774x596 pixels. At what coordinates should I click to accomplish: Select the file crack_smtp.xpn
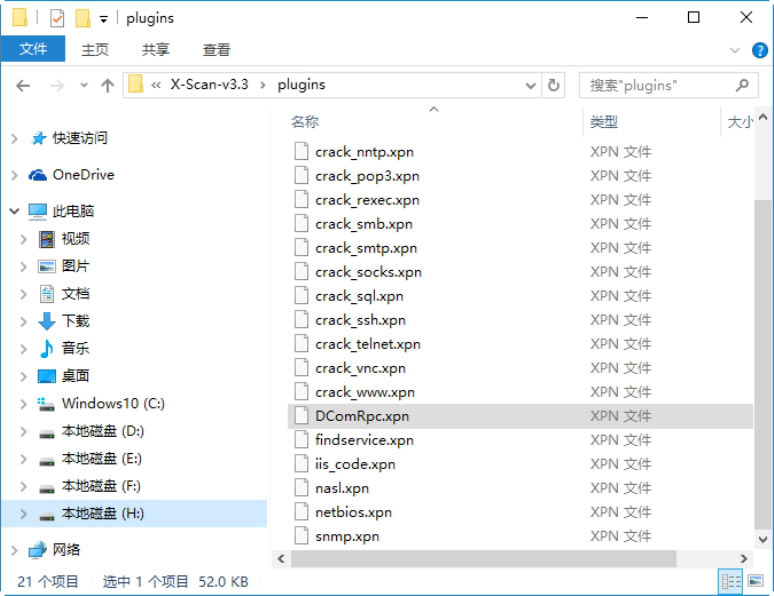click(366, 248)
